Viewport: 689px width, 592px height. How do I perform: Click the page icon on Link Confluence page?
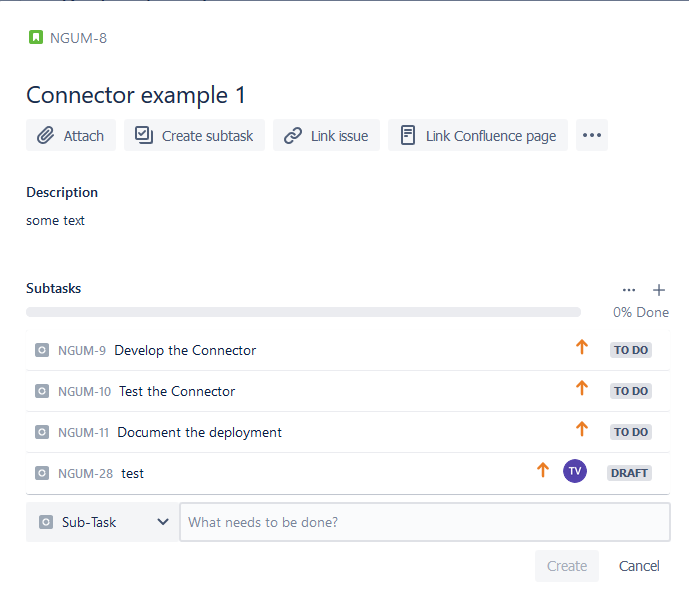coord(408,135)
